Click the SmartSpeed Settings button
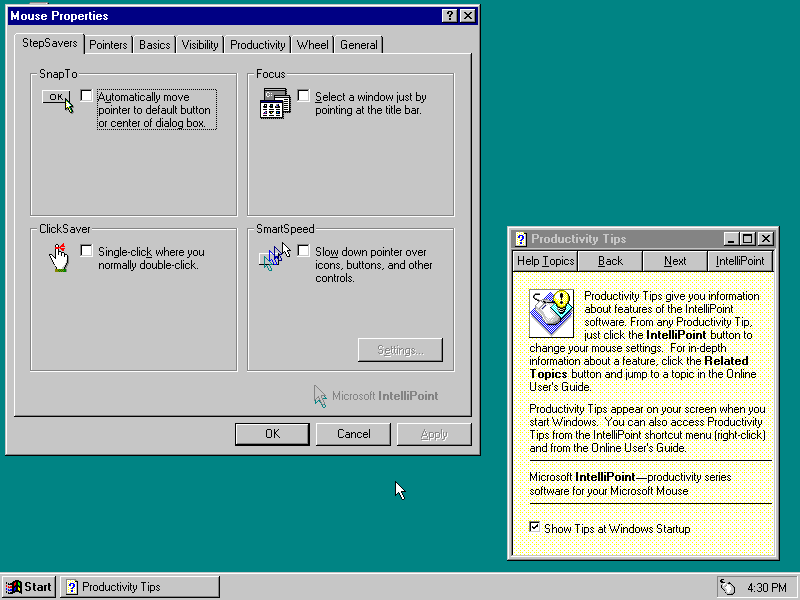The width and height of the screenshot is (800, 600). pyautogui.click(x=401, y=350)
